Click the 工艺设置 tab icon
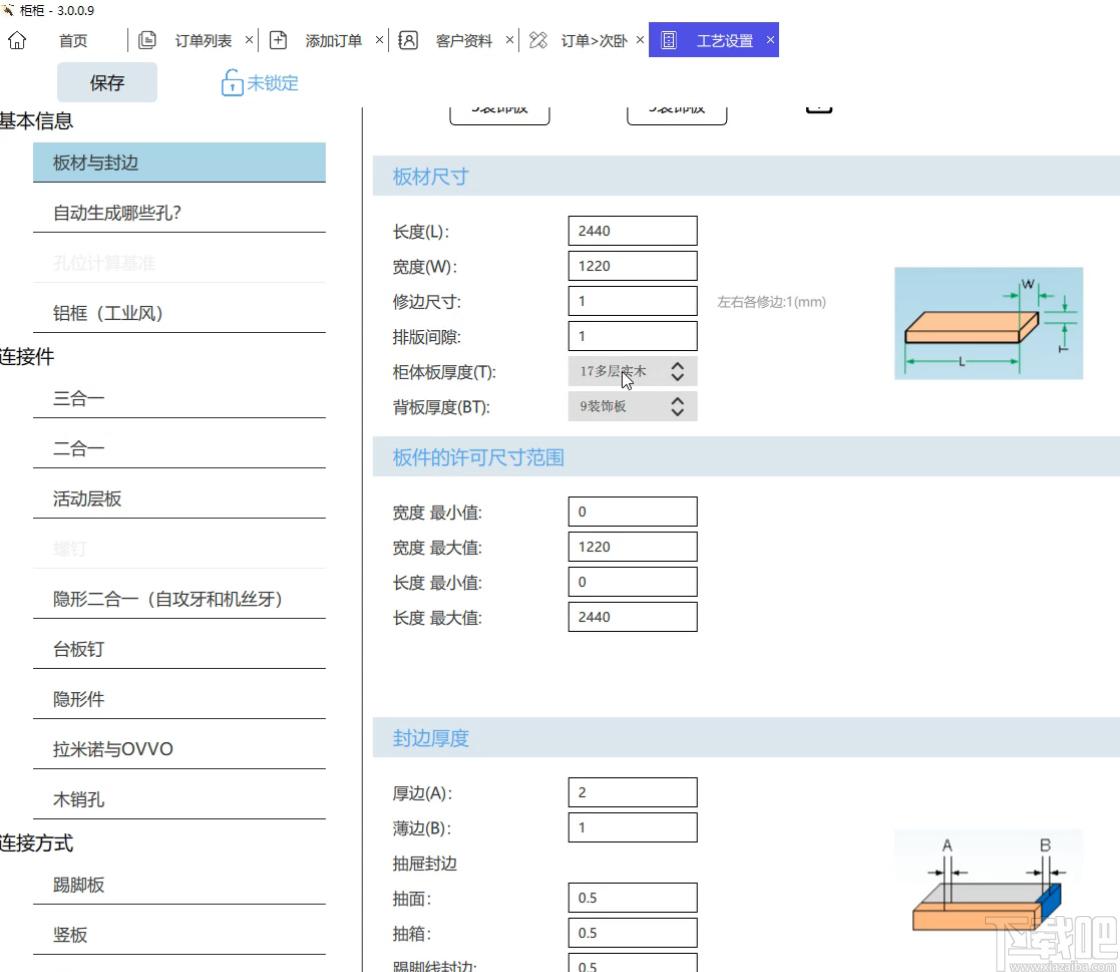 click(669, 40)
